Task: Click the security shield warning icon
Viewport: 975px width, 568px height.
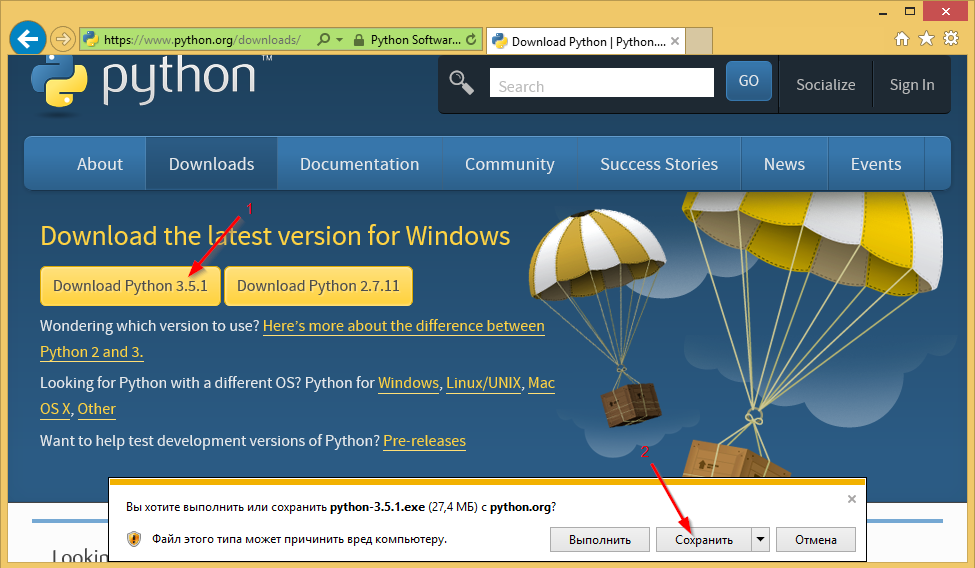Action: point(134,539)
